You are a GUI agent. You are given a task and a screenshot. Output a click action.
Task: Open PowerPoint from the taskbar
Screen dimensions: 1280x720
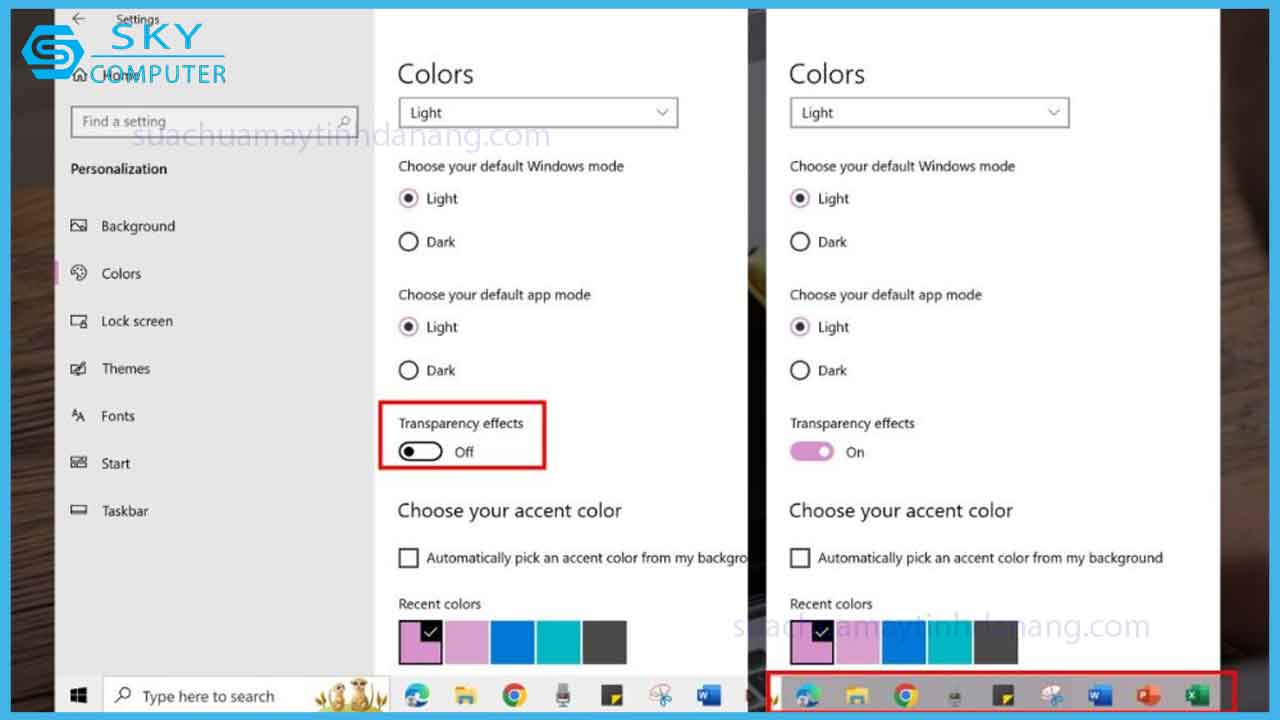(1147, 696)
